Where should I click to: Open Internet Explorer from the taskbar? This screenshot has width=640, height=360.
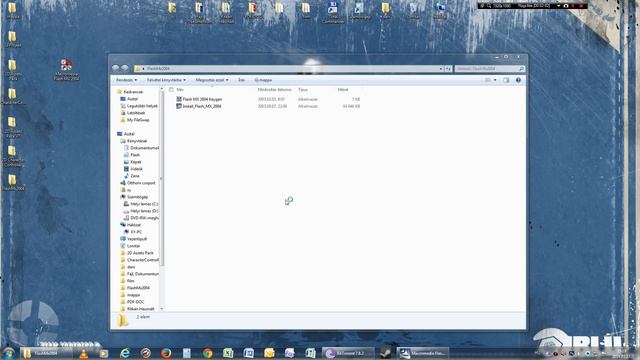tap(125, 353)
